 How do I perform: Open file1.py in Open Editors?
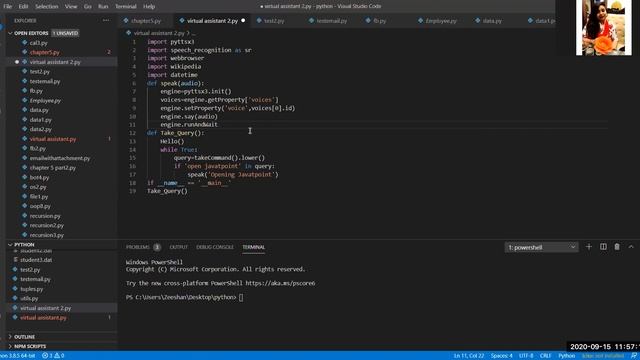pos(39,196)
